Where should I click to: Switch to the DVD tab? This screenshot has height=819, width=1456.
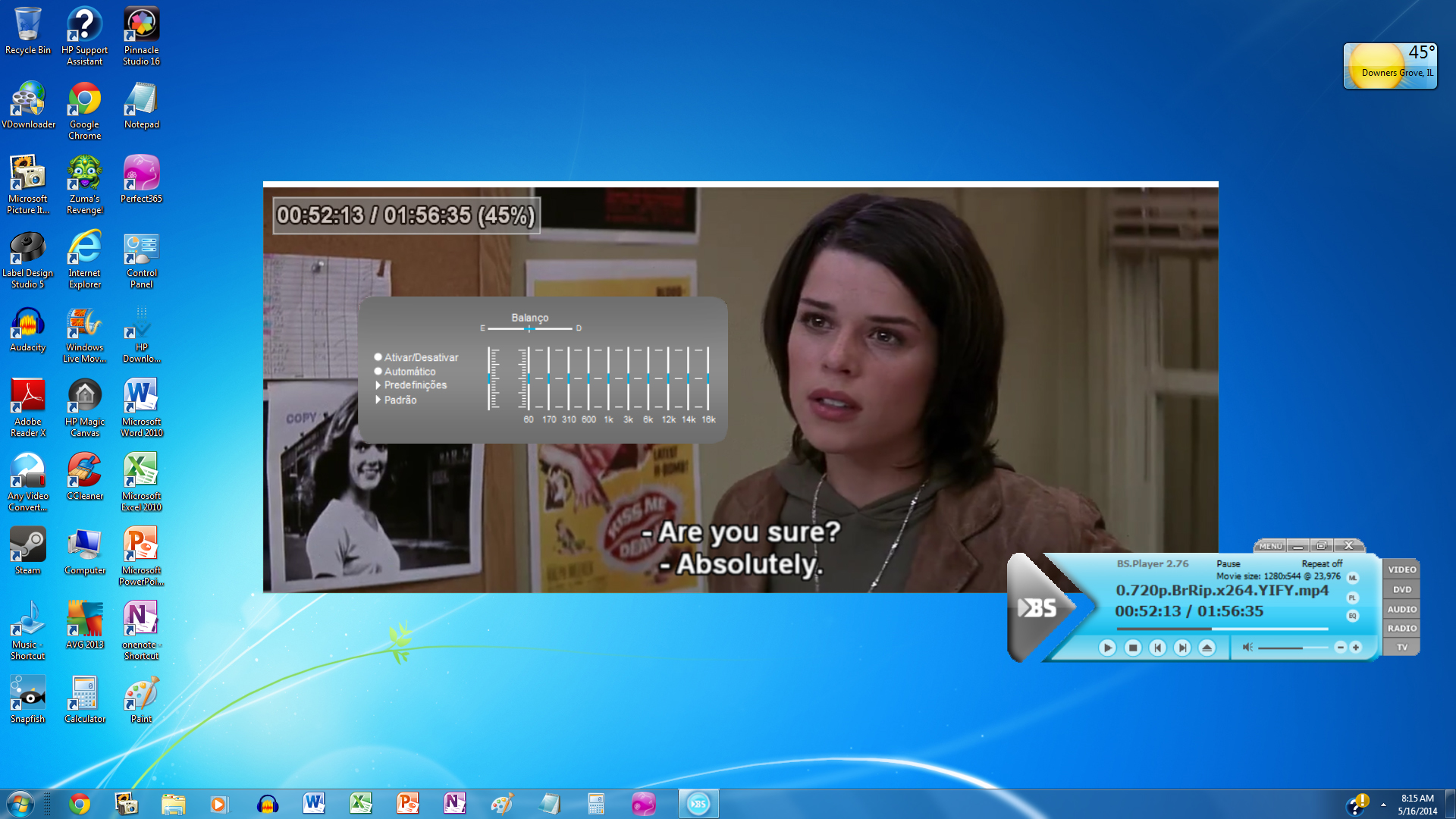click(x=1401, y=589)
